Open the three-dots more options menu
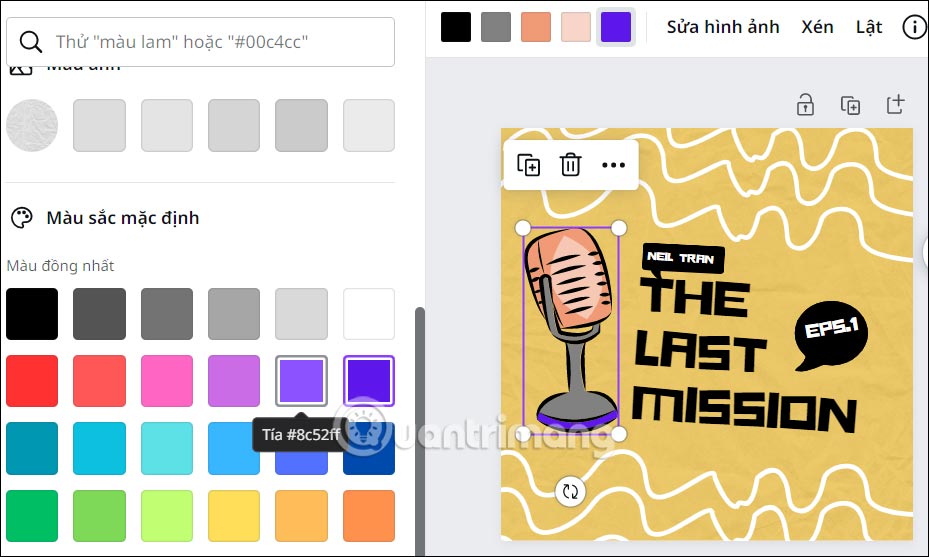The height and width of the screenshot is (557, 929). tap(613, 165)
